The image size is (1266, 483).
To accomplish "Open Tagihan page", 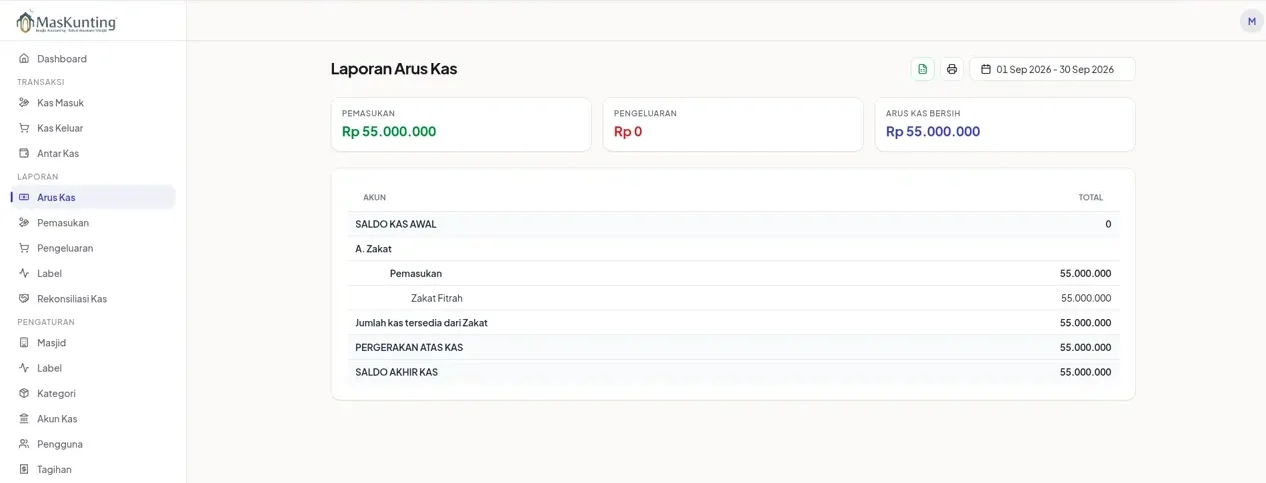I will point(93,469).
